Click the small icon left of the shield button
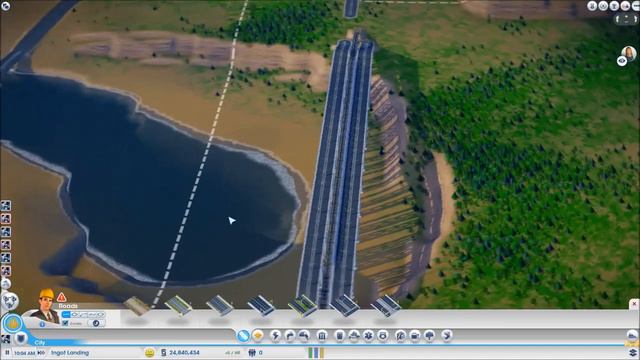Image resolution: width=640 pixels, height=360 pixels. pos(6,338)
